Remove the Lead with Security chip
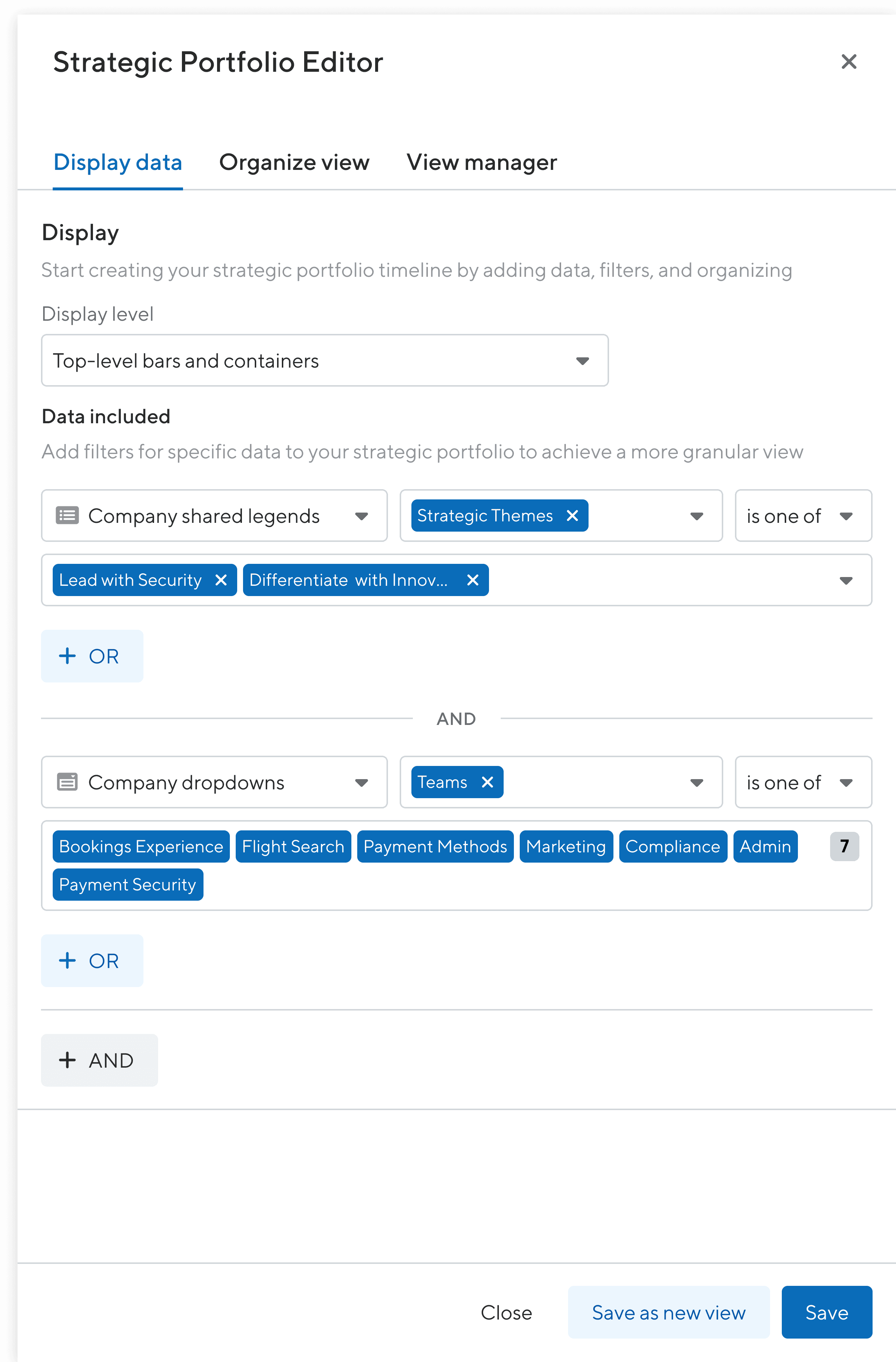The width and height of the screenshot is (896, 1362). coord(221,580)
